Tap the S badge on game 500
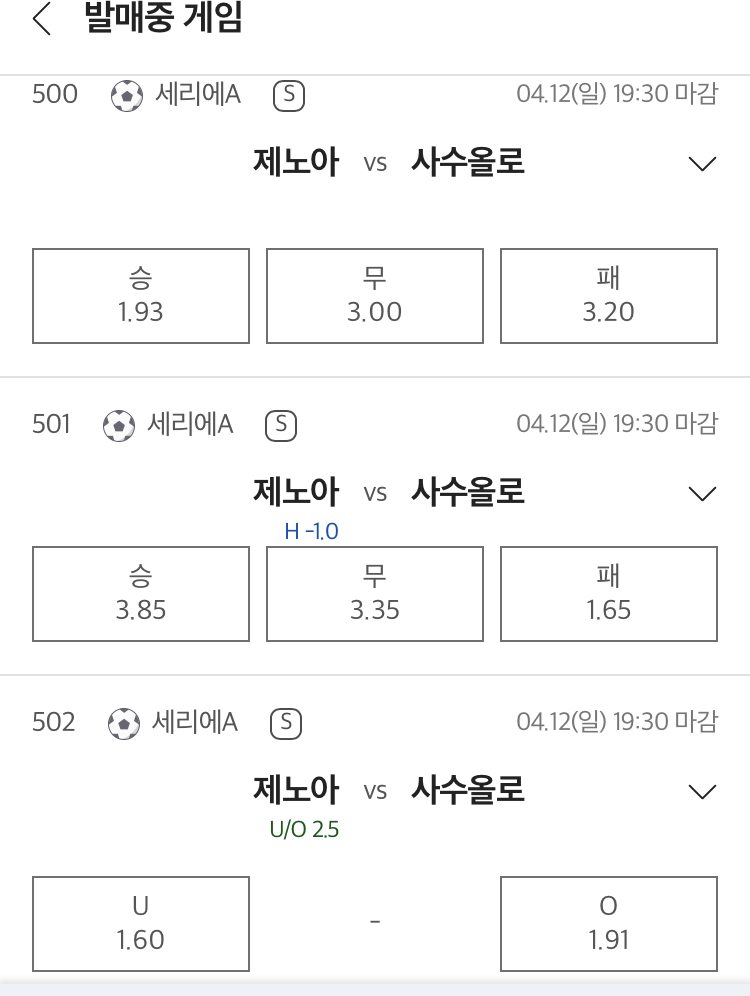Image resolution: width=750 pixels, height=996 pixels. [x=289, y=96]
